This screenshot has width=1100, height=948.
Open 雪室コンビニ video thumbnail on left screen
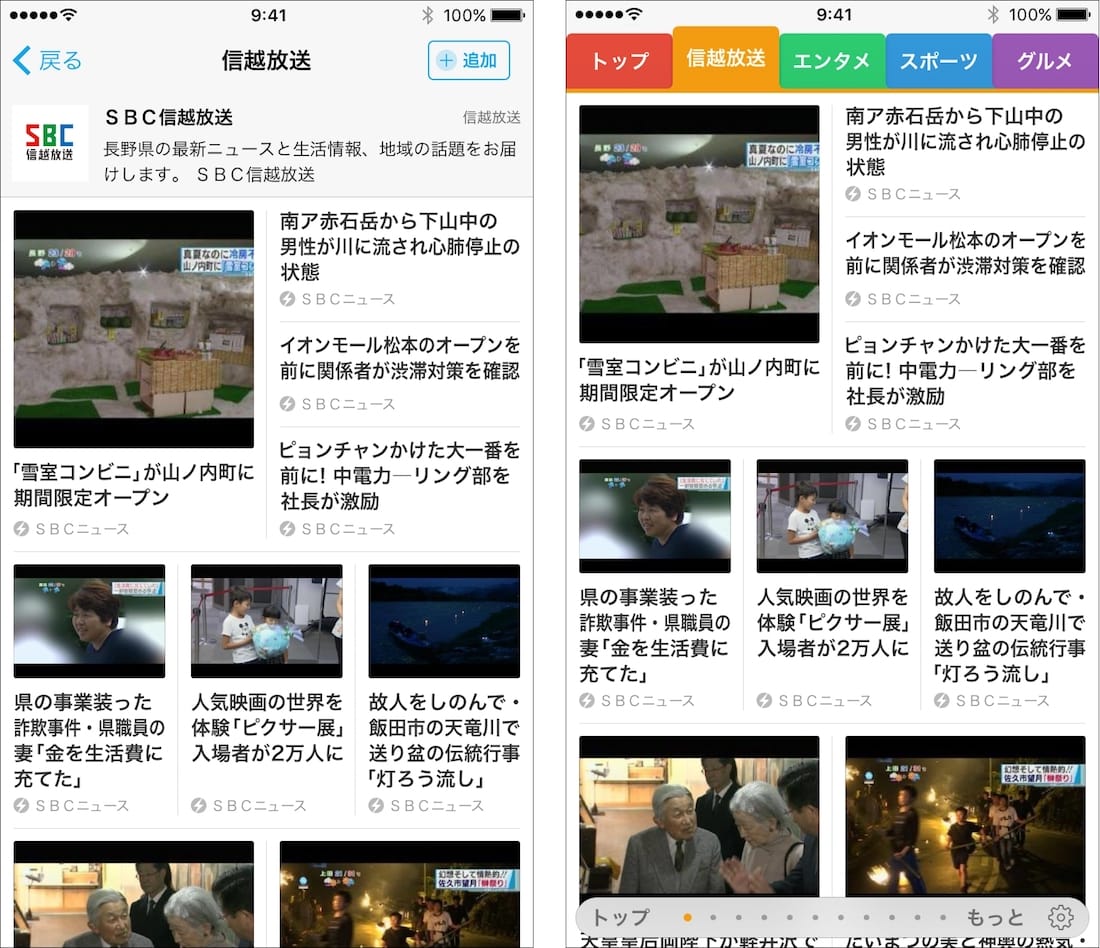[x=134, y=329]
